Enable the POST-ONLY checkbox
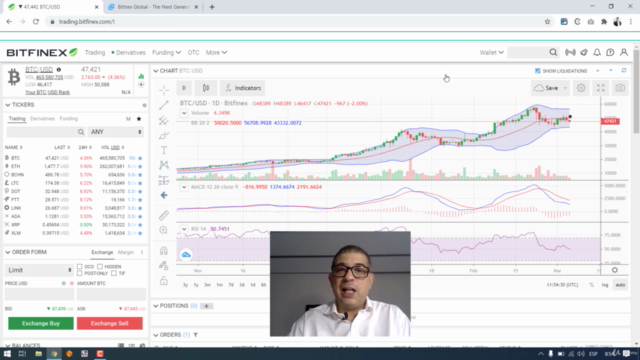The width and height of the screenshot is (640, 360). tap(80, 273)
